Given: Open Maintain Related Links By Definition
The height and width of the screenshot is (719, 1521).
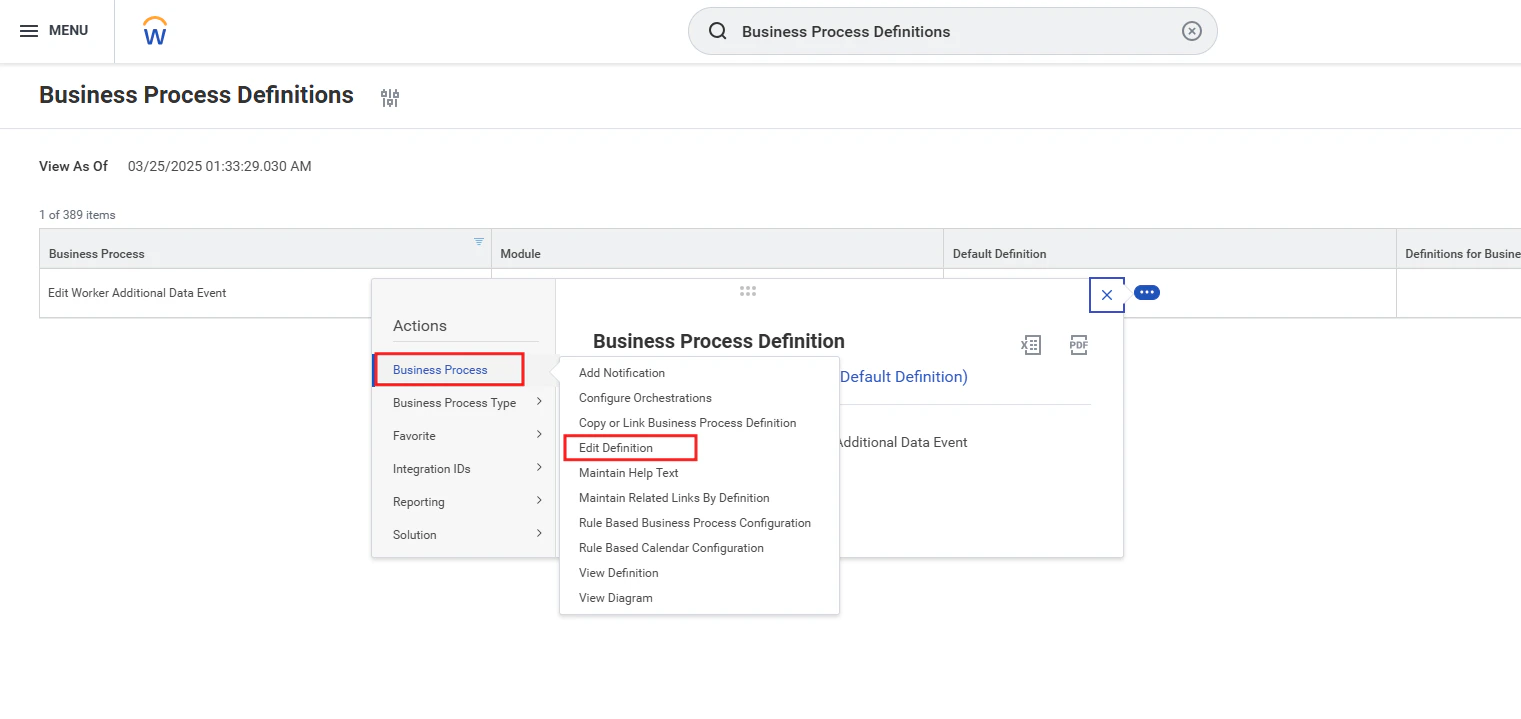Looking at the screenshot, I should 674,498.
